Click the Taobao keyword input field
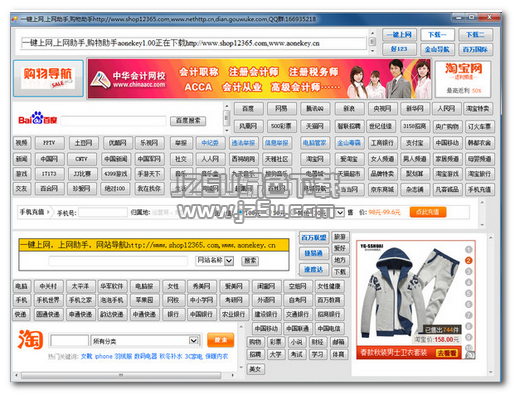This screenshot has width=513, height=393. click(69, 341)
